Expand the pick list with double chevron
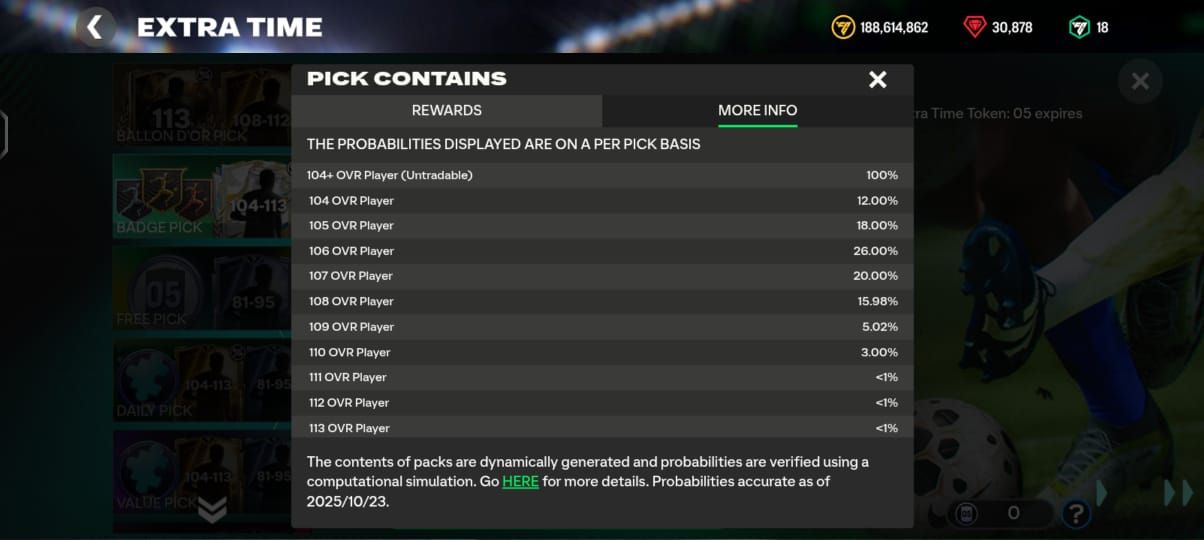The image size is (1204, 540). point(212,510)
